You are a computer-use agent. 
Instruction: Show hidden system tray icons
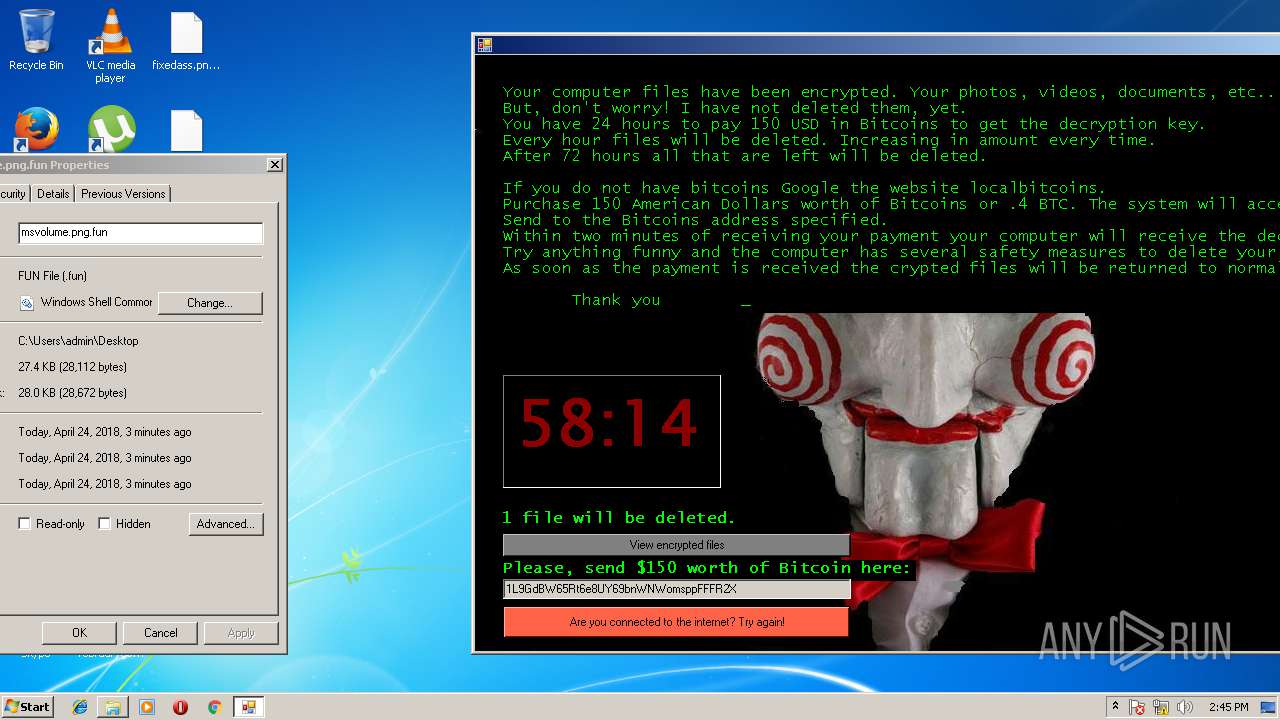pyautogui.click(x=1115, y=707)
